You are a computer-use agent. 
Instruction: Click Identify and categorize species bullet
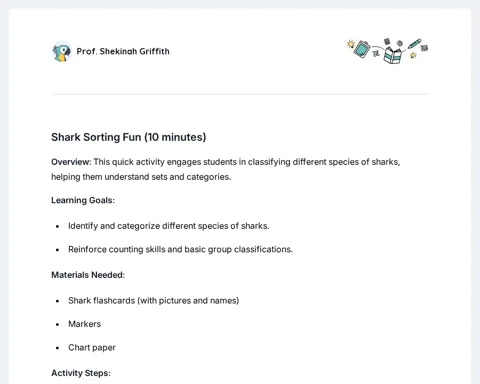click(169, 226)
